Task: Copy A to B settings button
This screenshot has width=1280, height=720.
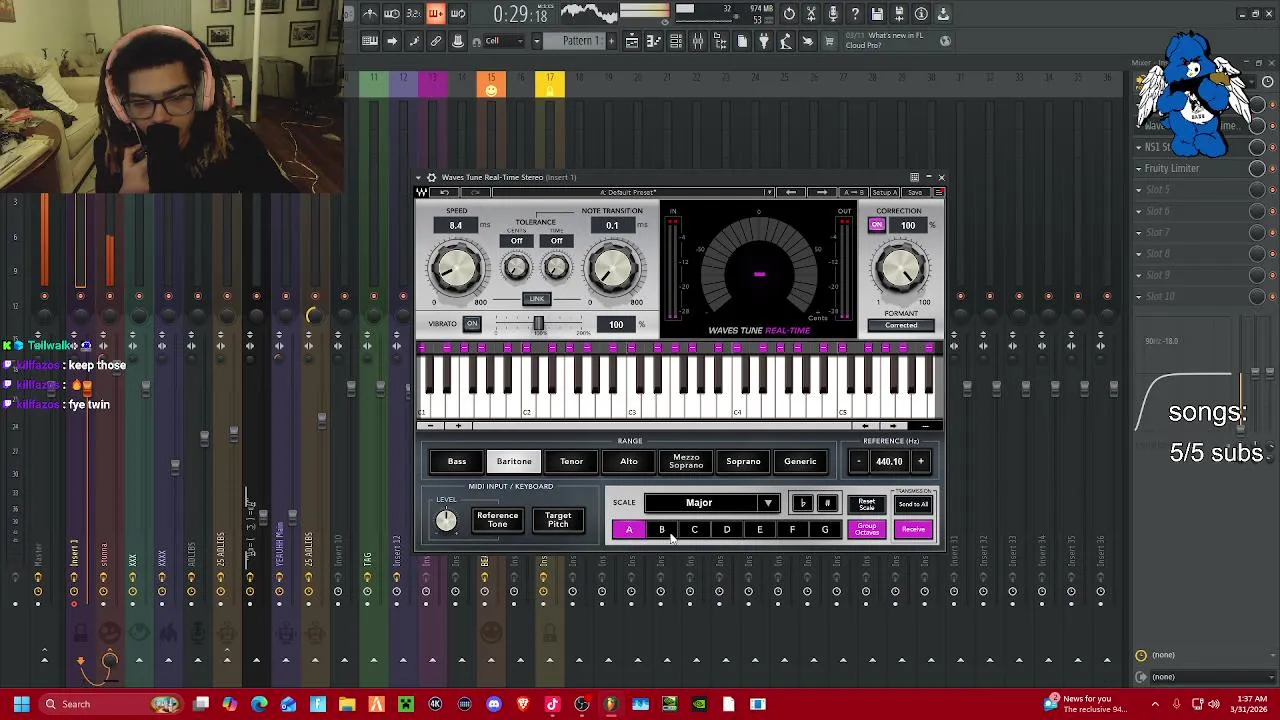Action: (854, 192)
